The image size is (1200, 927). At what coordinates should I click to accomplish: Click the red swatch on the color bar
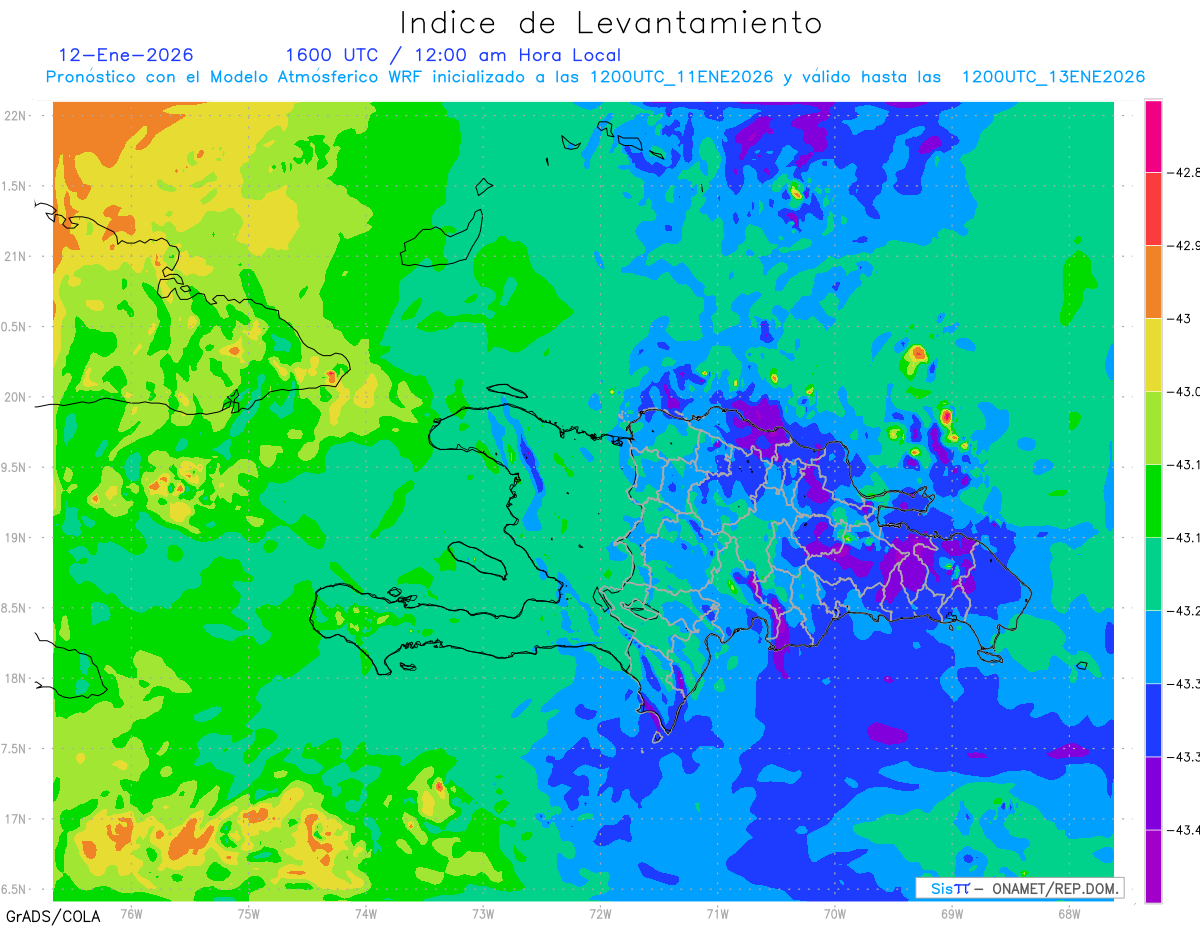1153,208
